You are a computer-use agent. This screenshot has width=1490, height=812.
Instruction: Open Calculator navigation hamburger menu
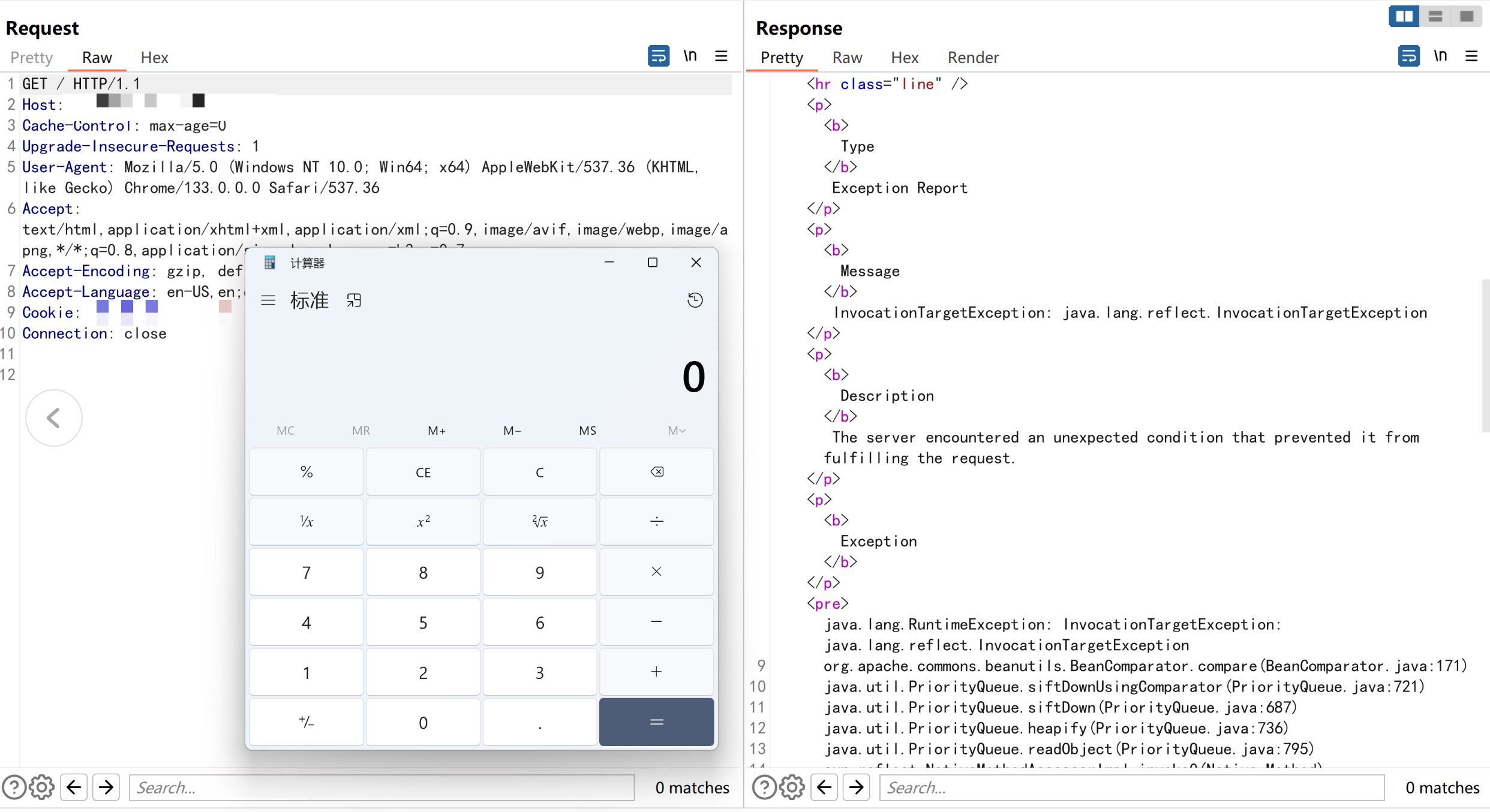[x=268, y=300]
